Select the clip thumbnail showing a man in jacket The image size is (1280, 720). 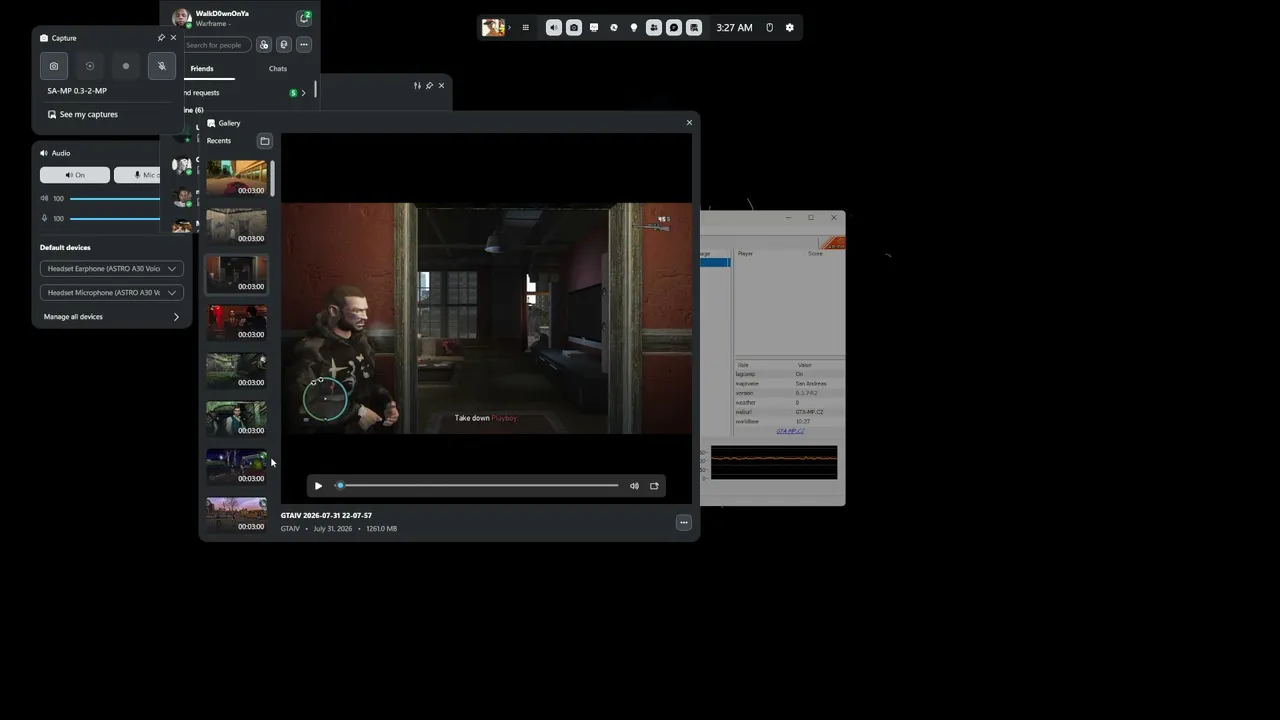[237, 418]
